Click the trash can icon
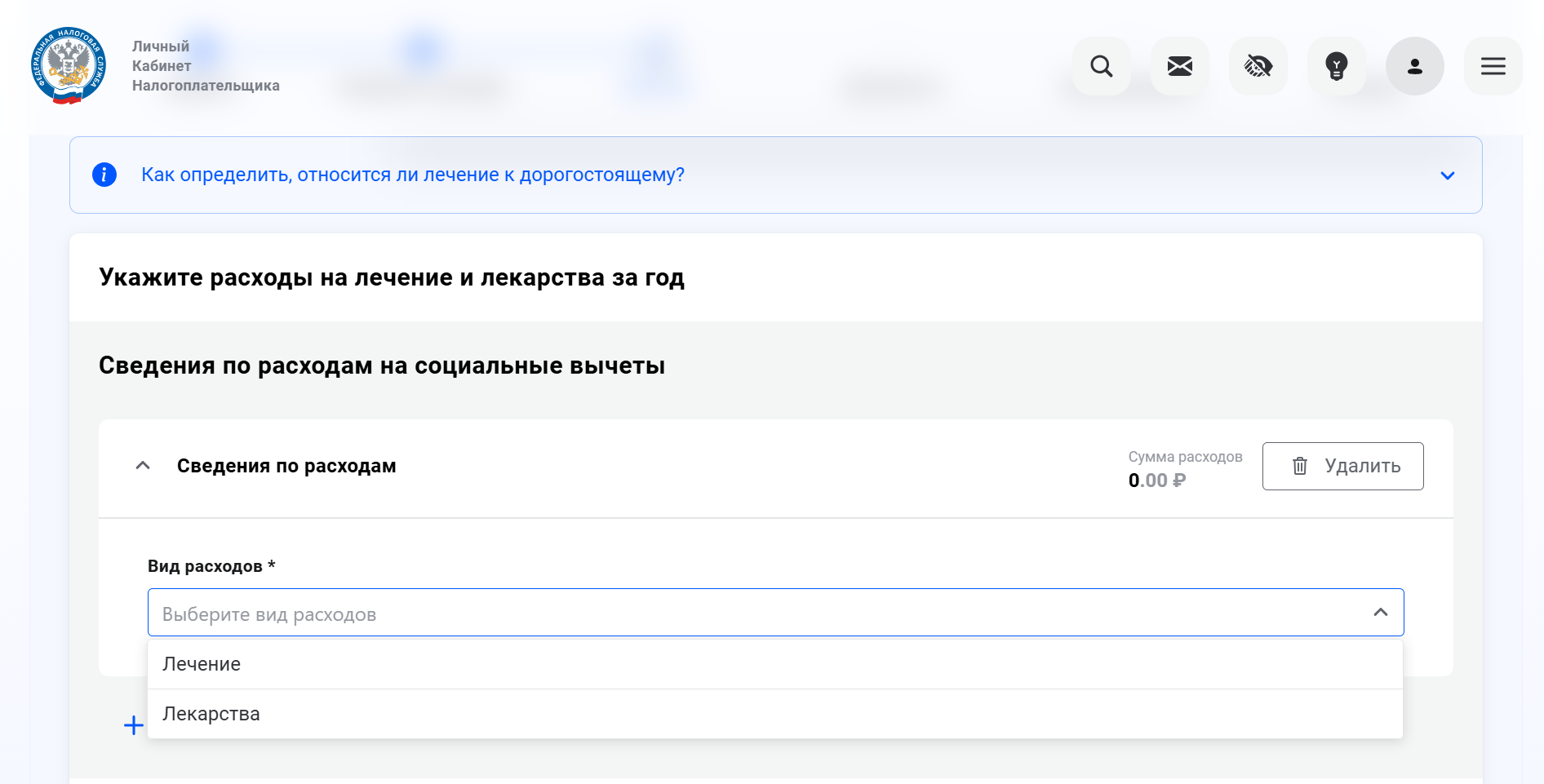This screenshot has height=784, width=1544. coord(1300,466)
